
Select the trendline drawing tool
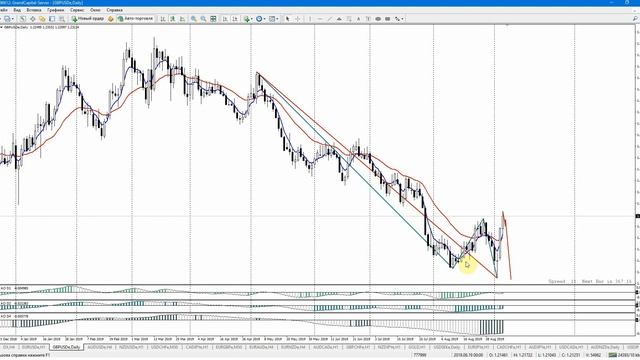tap(330, 19)
